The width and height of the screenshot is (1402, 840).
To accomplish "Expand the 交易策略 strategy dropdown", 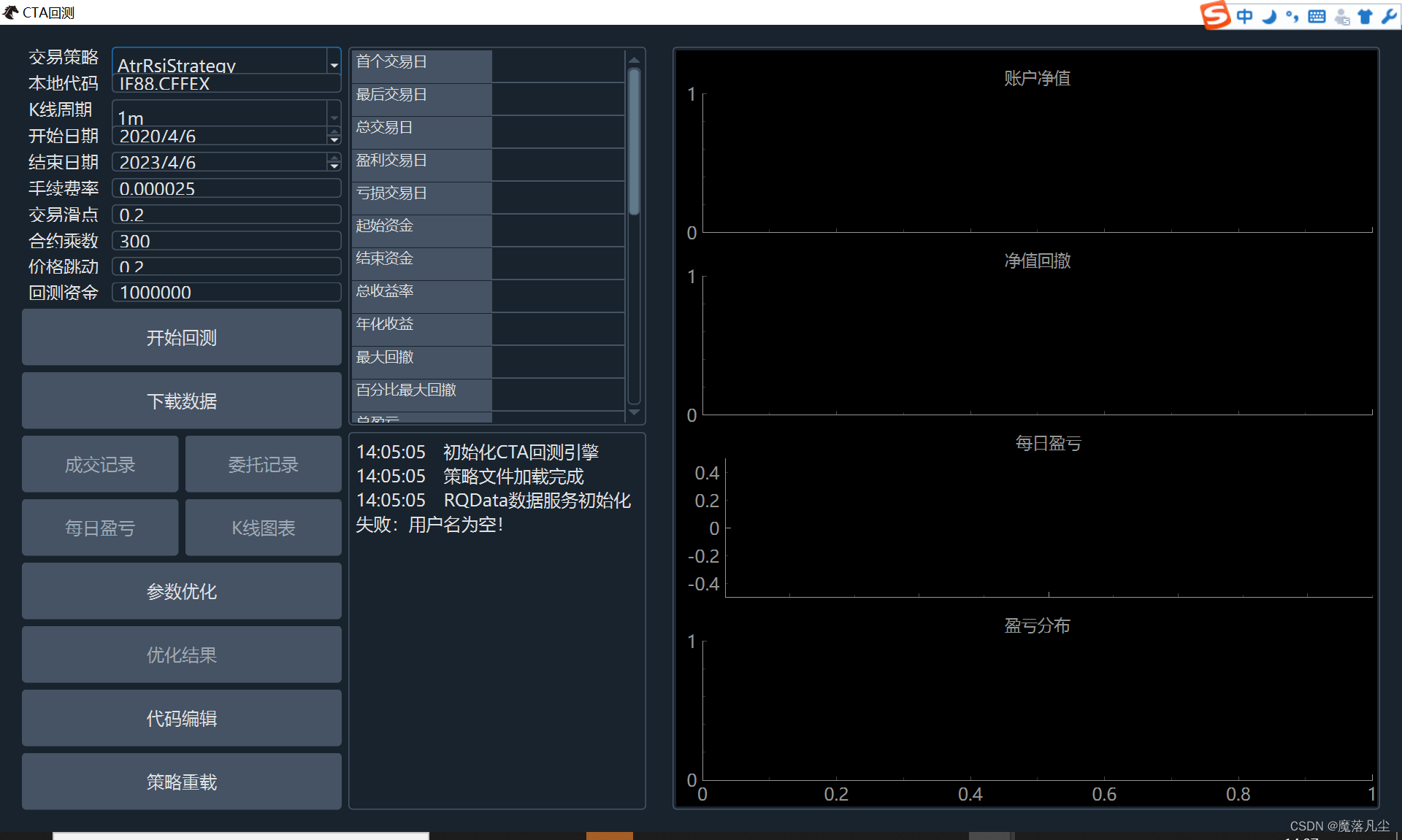I will (x=334, y=65).
